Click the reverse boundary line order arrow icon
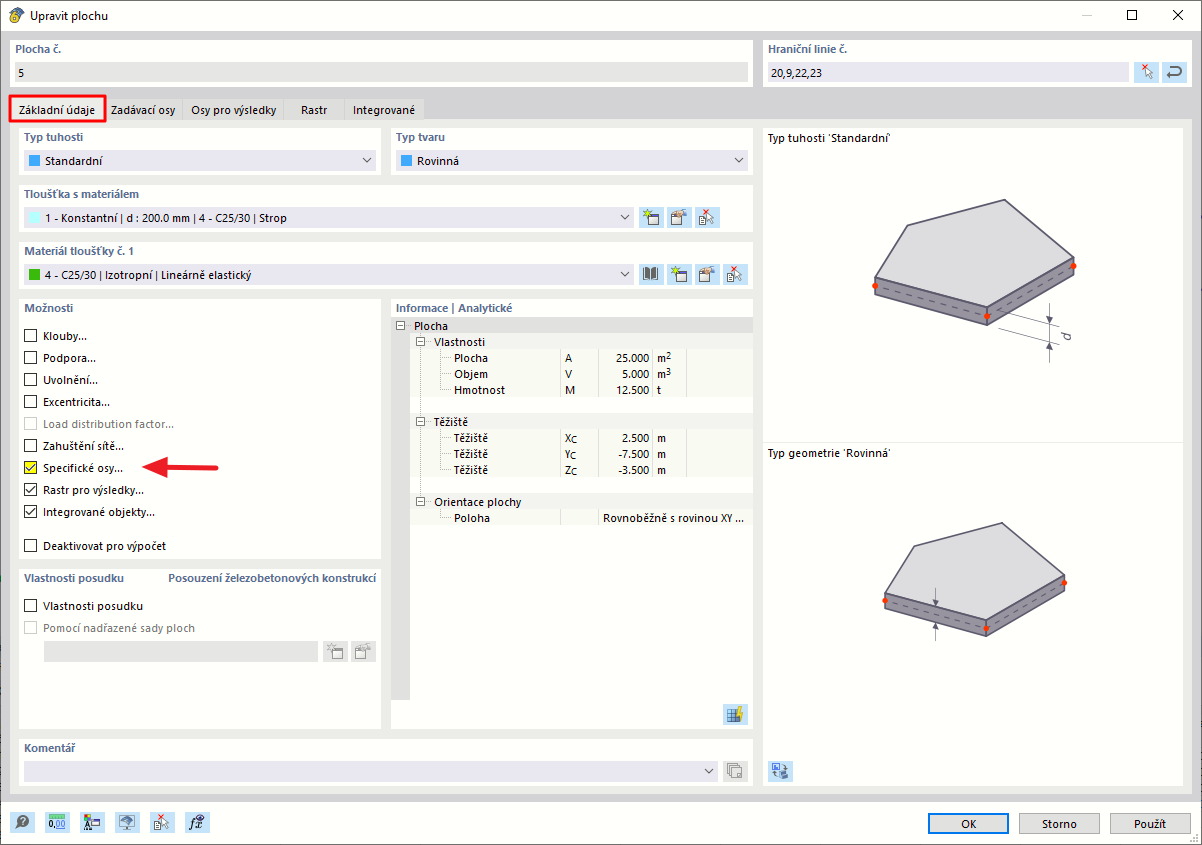The width and height of the screenshot is (1202, 845). pyautogui.click(x=1174, y=72)
